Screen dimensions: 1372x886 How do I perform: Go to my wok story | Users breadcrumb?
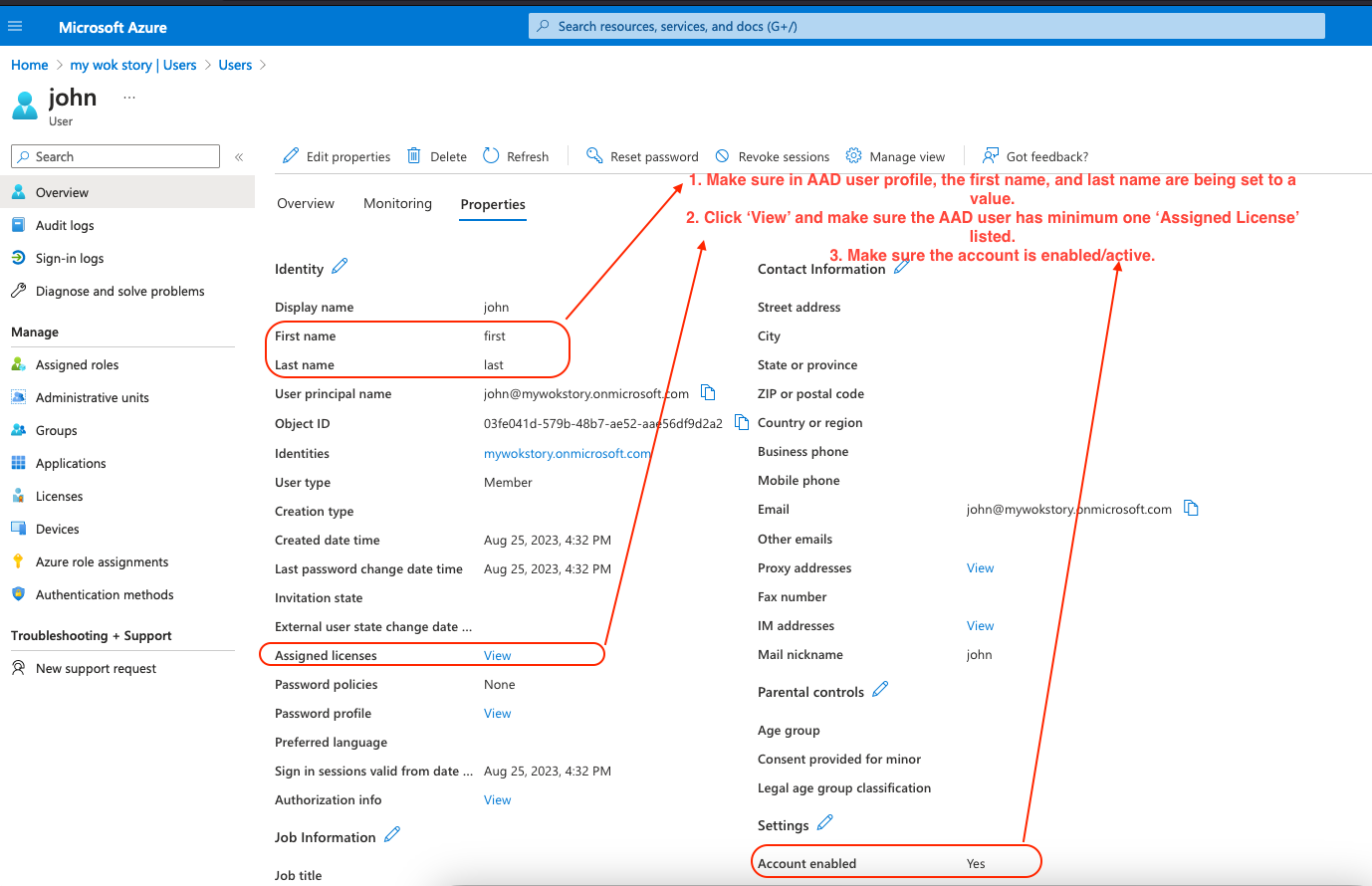[x=133, y=65]
